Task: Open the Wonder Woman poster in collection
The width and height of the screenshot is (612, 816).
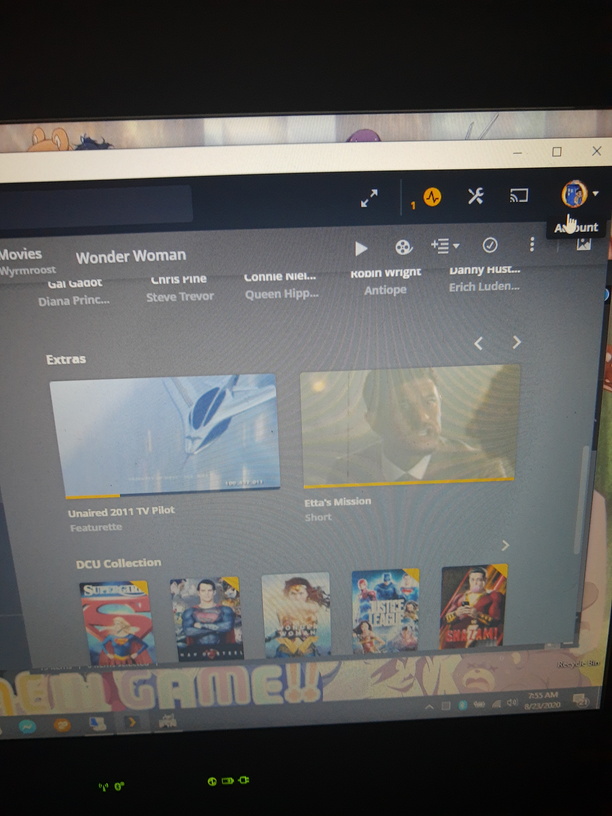Action: pyautogui.click(x=296, y=615)
